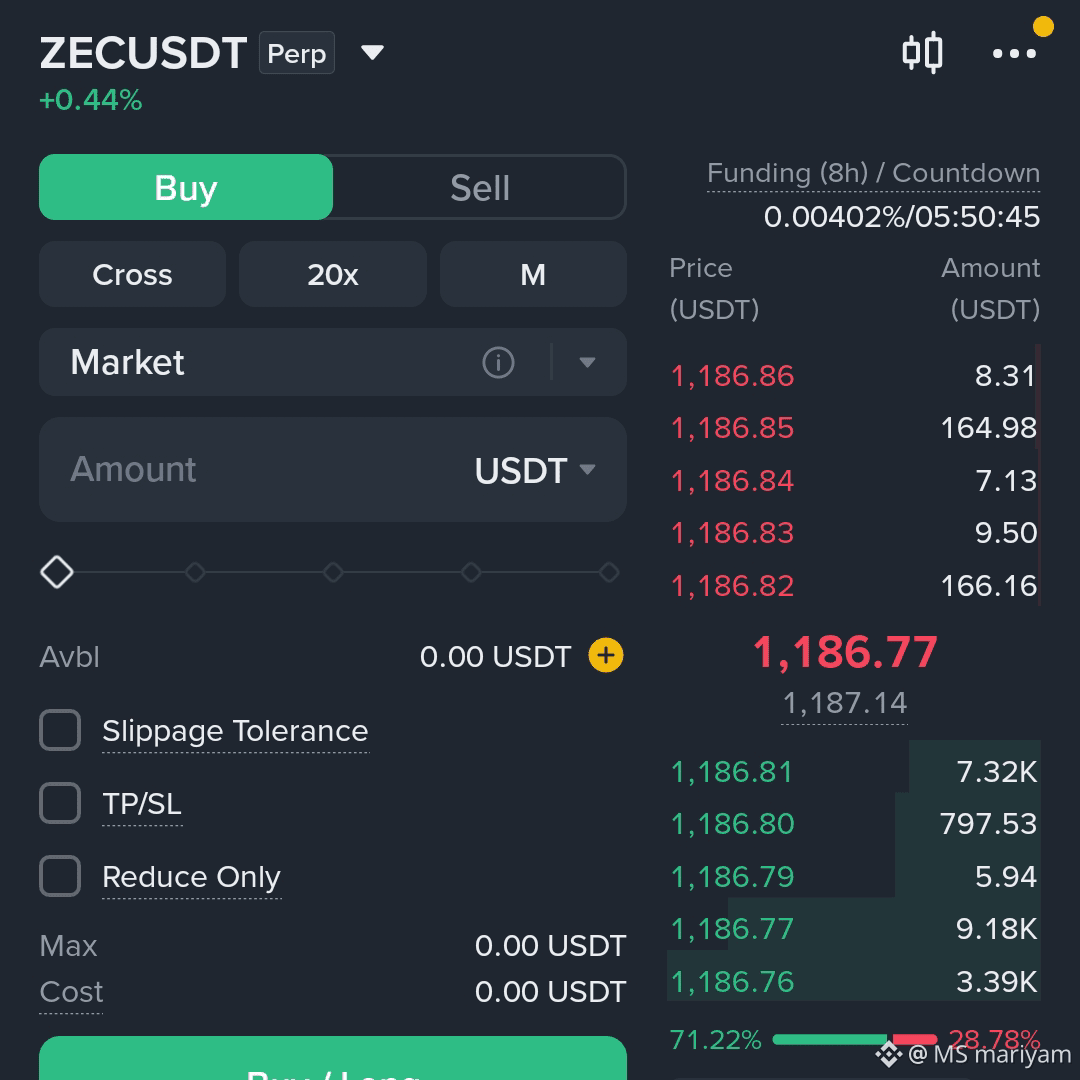
Task: Click the M position mode button
Action: 533,274
